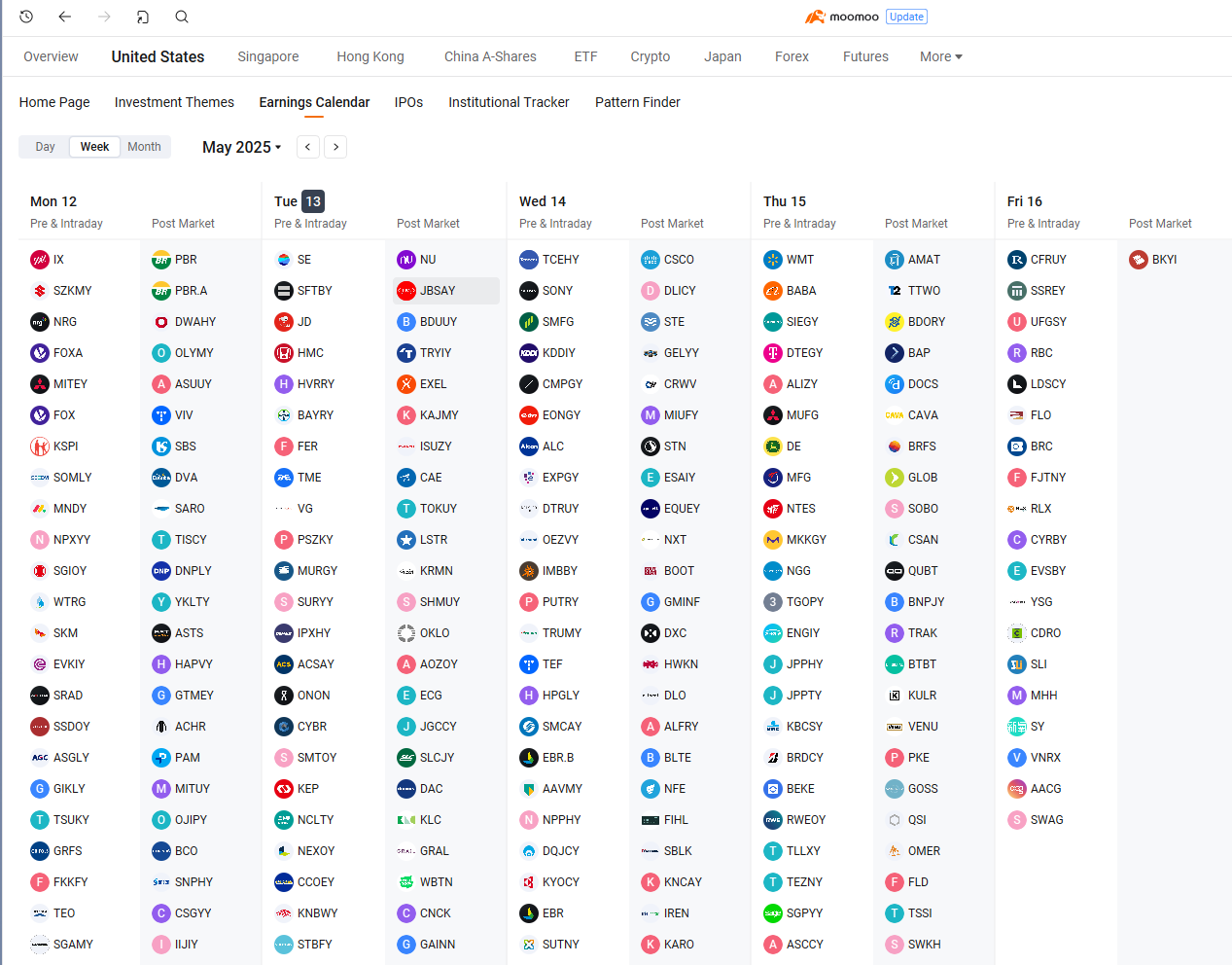Switch calendar view to Day

(x=45, y=147)
